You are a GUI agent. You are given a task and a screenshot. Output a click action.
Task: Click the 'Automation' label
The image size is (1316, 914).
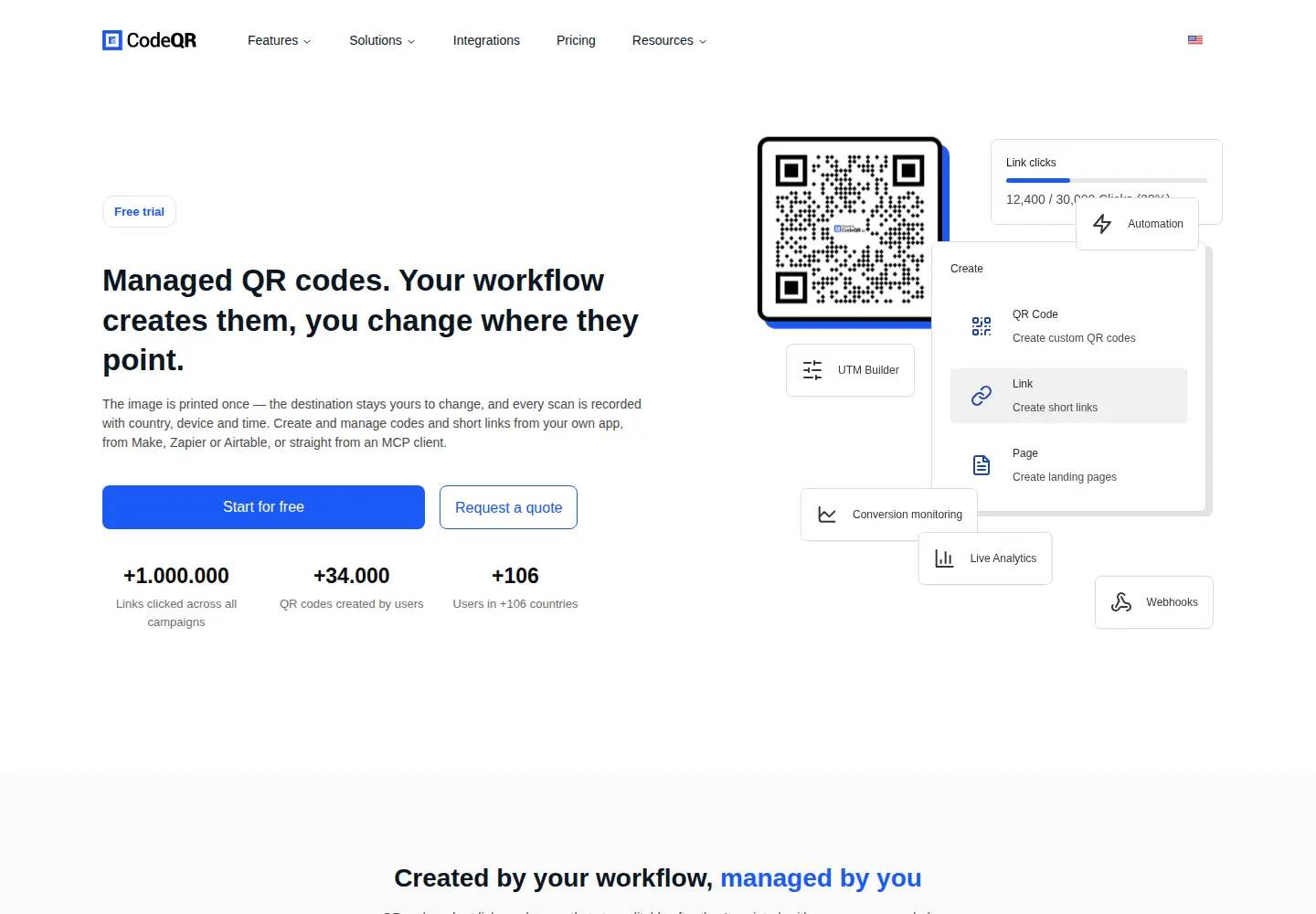click(x=1155, y=224)
